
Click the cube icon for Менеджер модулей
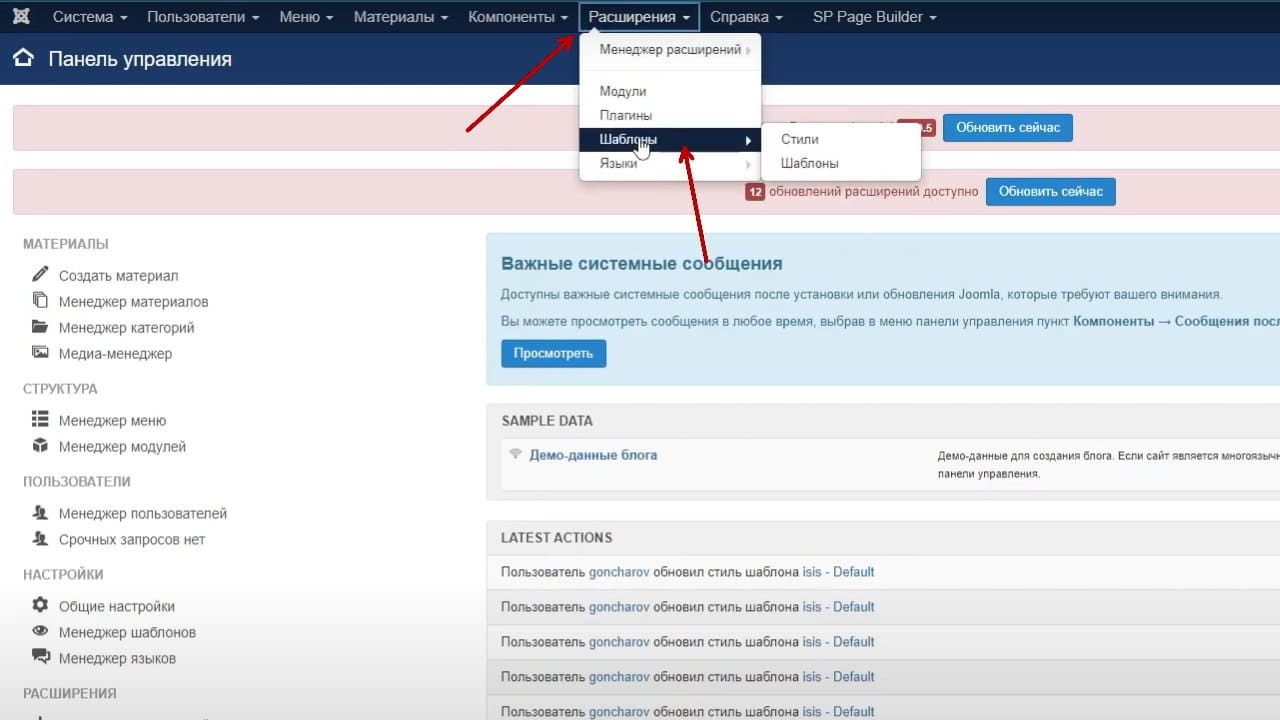pyautogui.click(x=40, y=445)
